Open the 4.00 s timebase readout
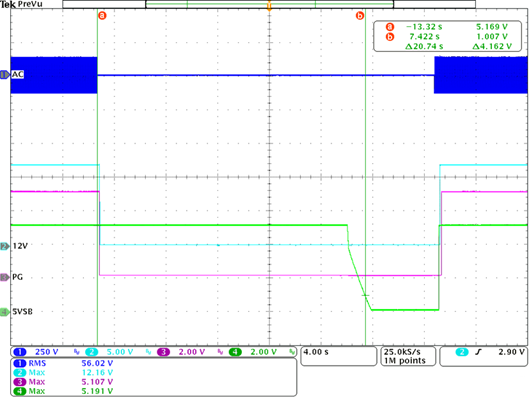 [338, 356]
